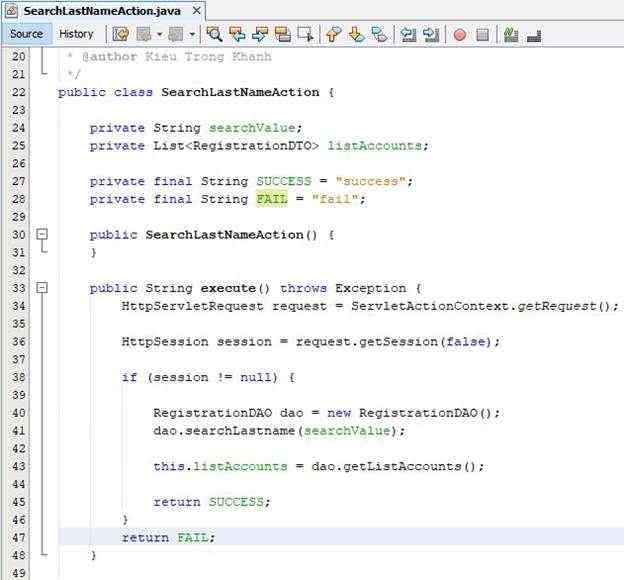Viewport: 624px width, 580px height.
Task: Start macro recording red button
Action: [460, 35]
